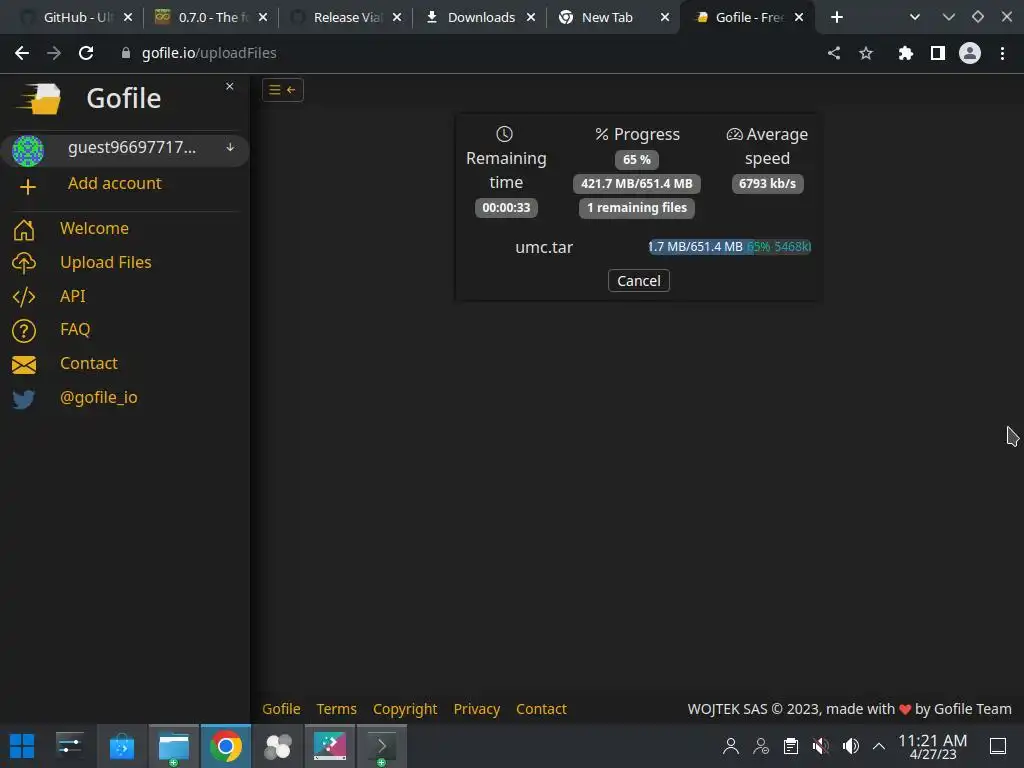The height and width of the screenshot is (768, 1024).
Task: Click the speaker volume tray icon
Action: [850, 746]
